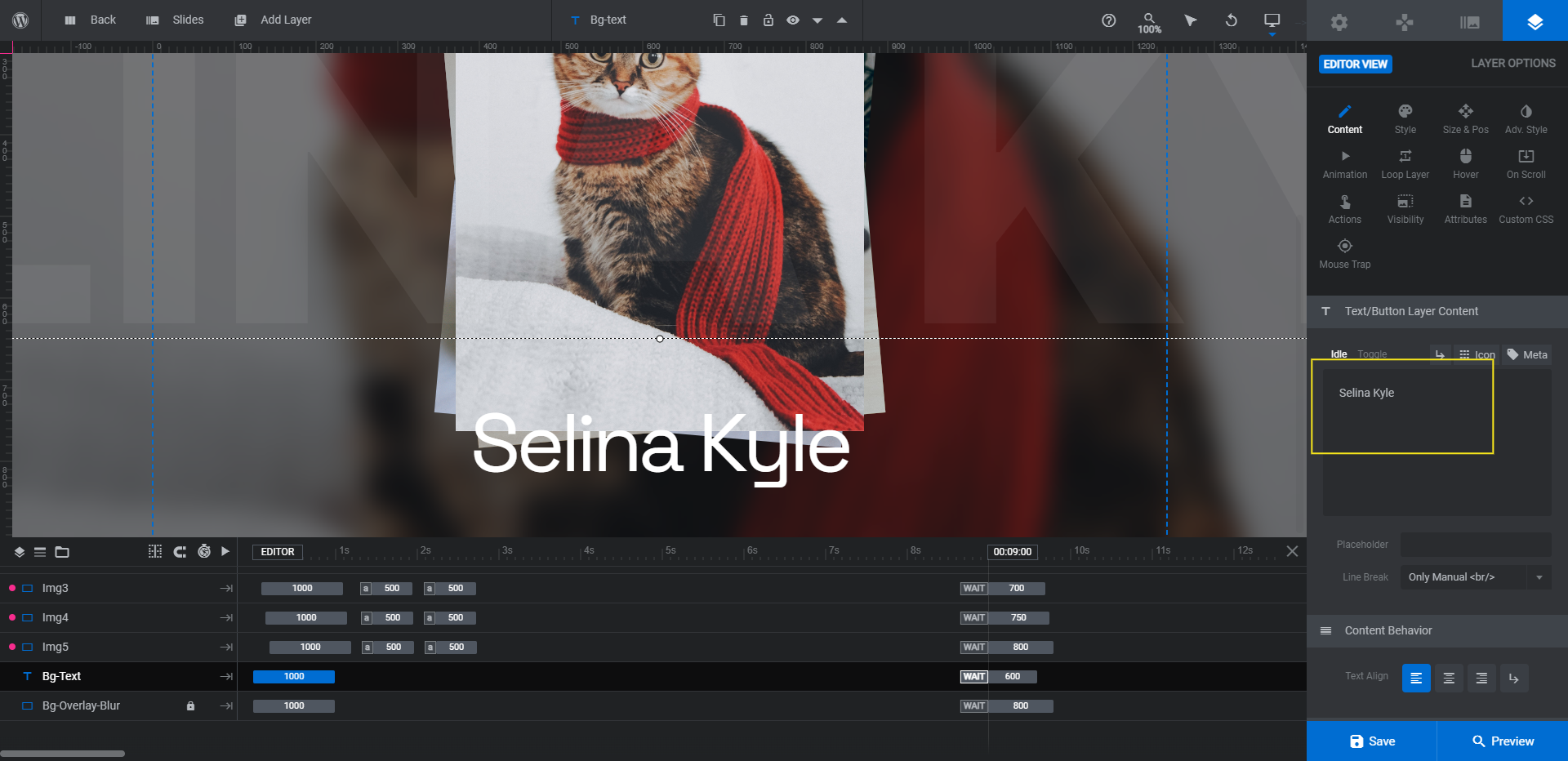Open the Size & Pos settings
Screen dimensions: 1568x761
pyautogui.click(x=1466, y=119)
